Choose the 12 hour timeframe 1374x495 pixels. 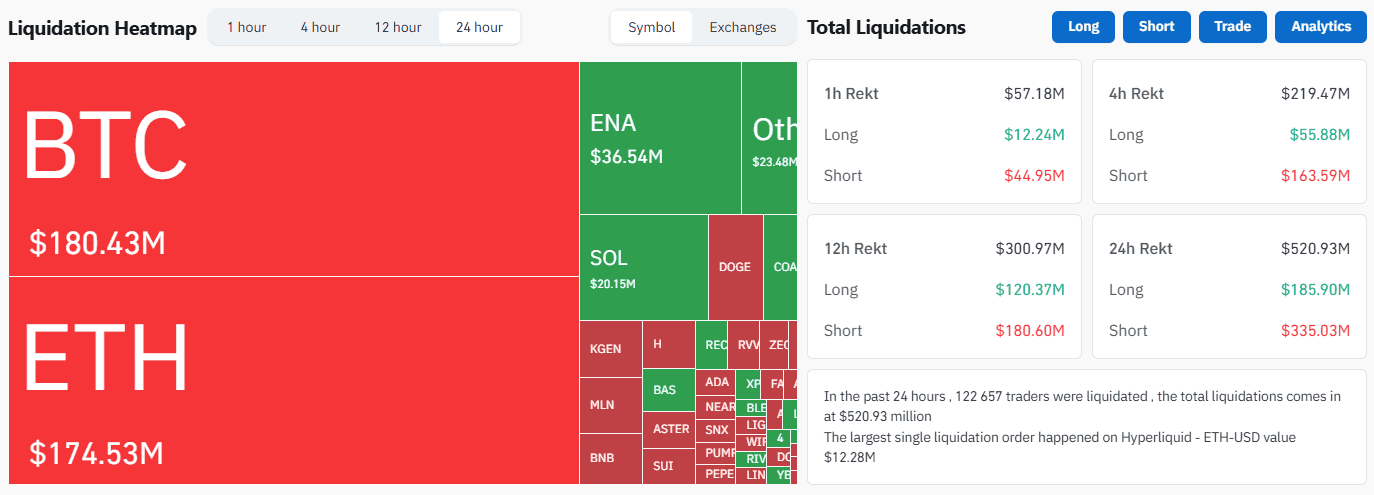tap(398, 27)
